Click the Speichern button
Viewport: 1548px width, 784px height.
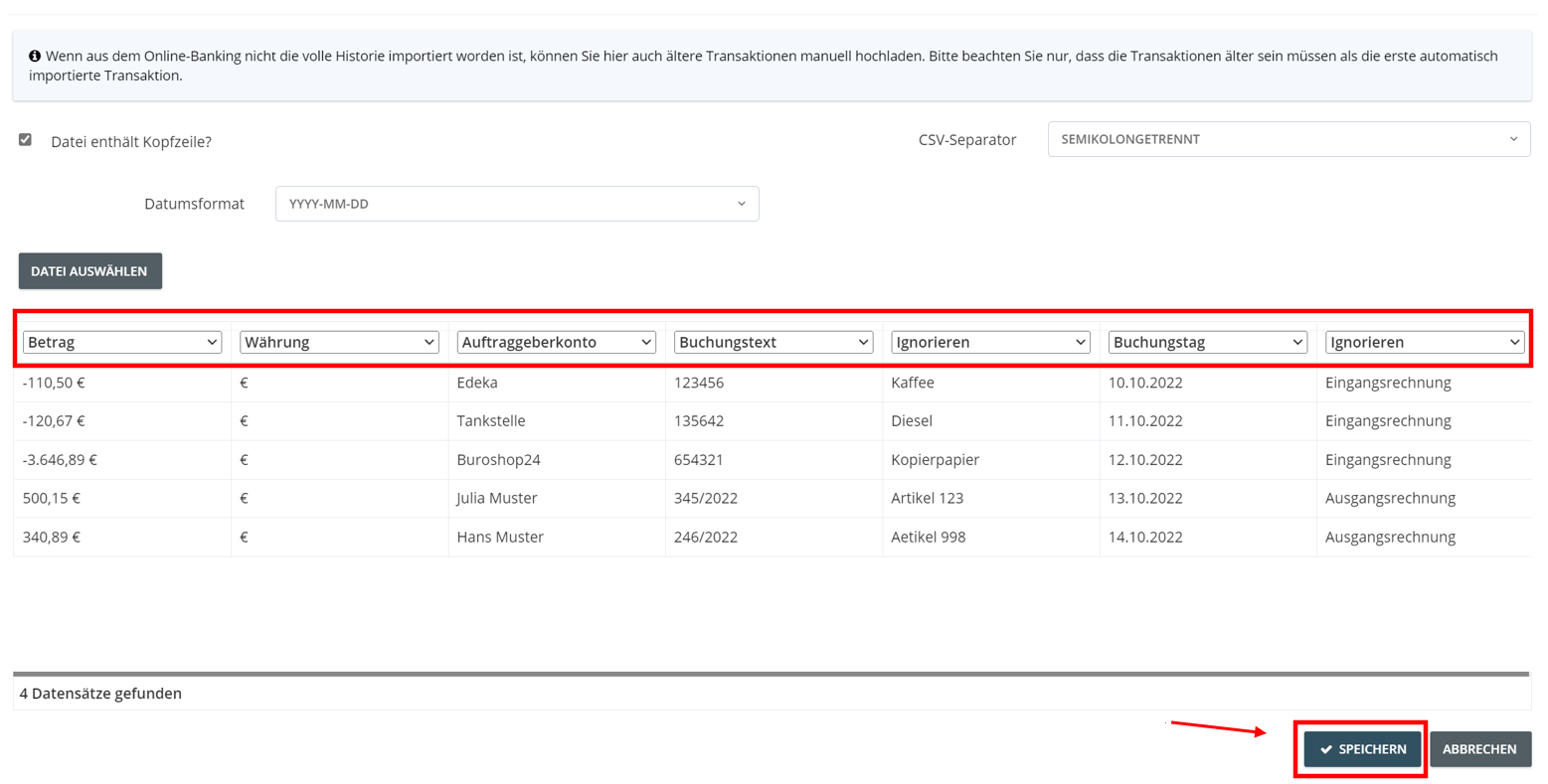click(1362, 749)
